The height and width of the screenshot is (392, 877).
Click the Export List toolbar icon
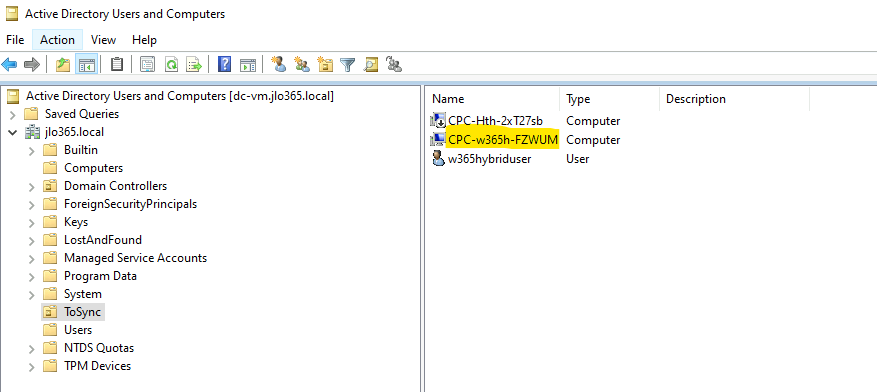194,65
